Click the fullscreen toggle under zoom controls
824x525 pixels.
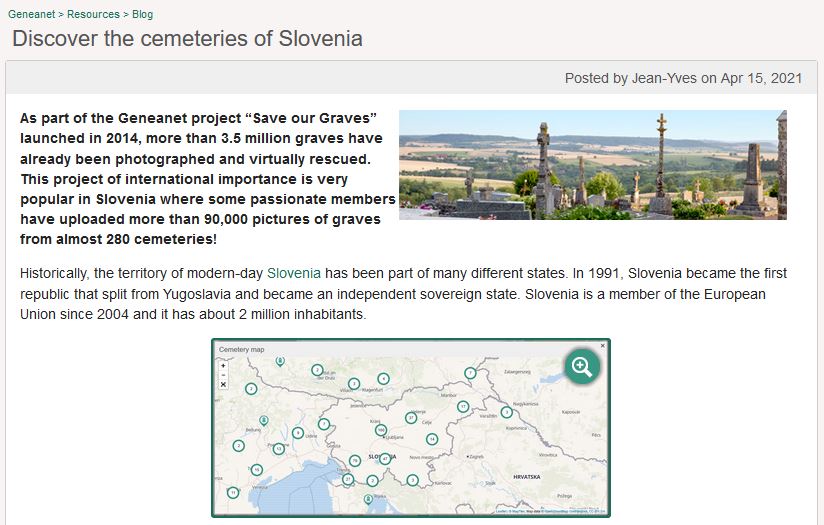pos(223,385)
